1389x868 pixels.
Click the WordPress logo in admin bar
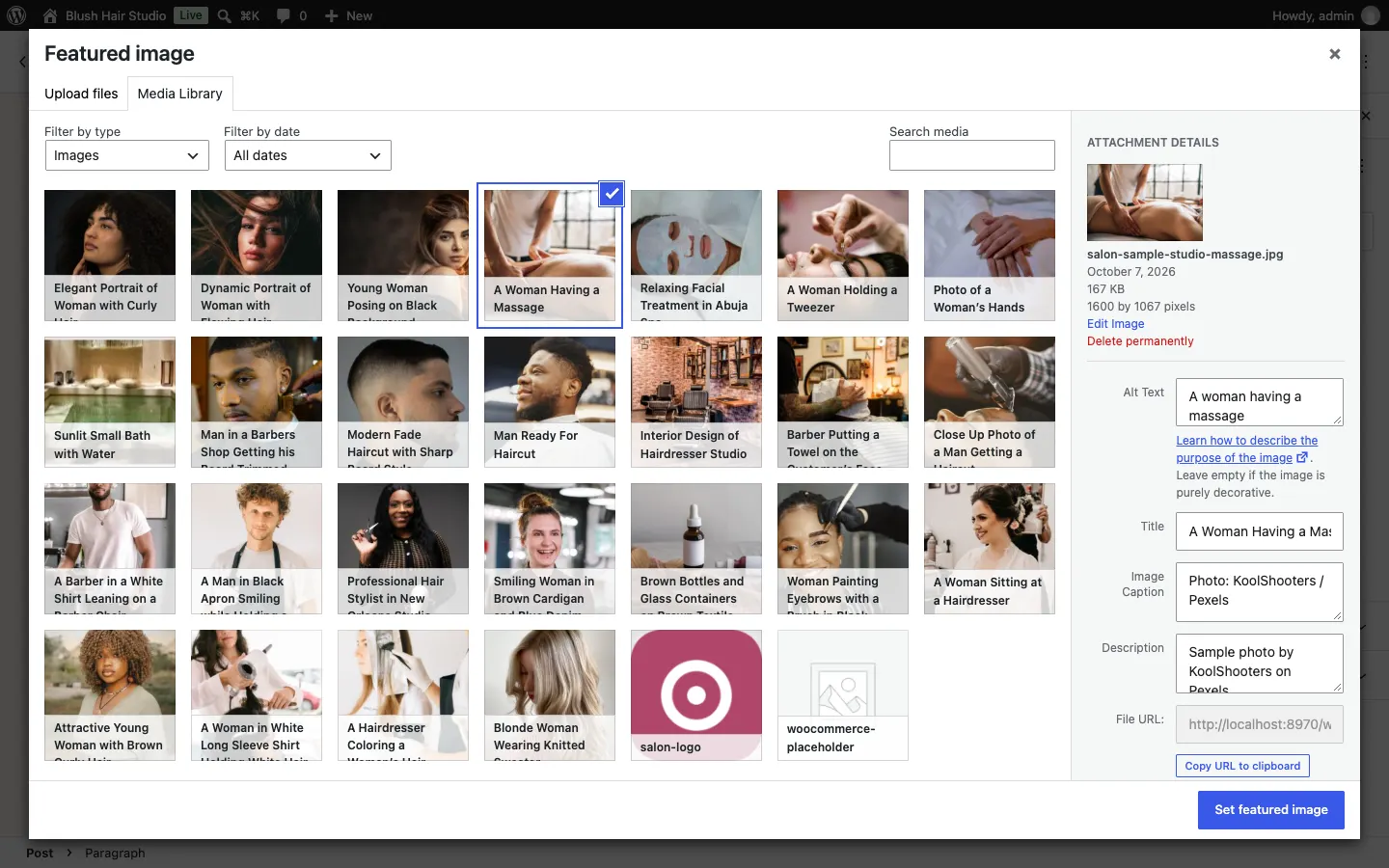[16, 15]
